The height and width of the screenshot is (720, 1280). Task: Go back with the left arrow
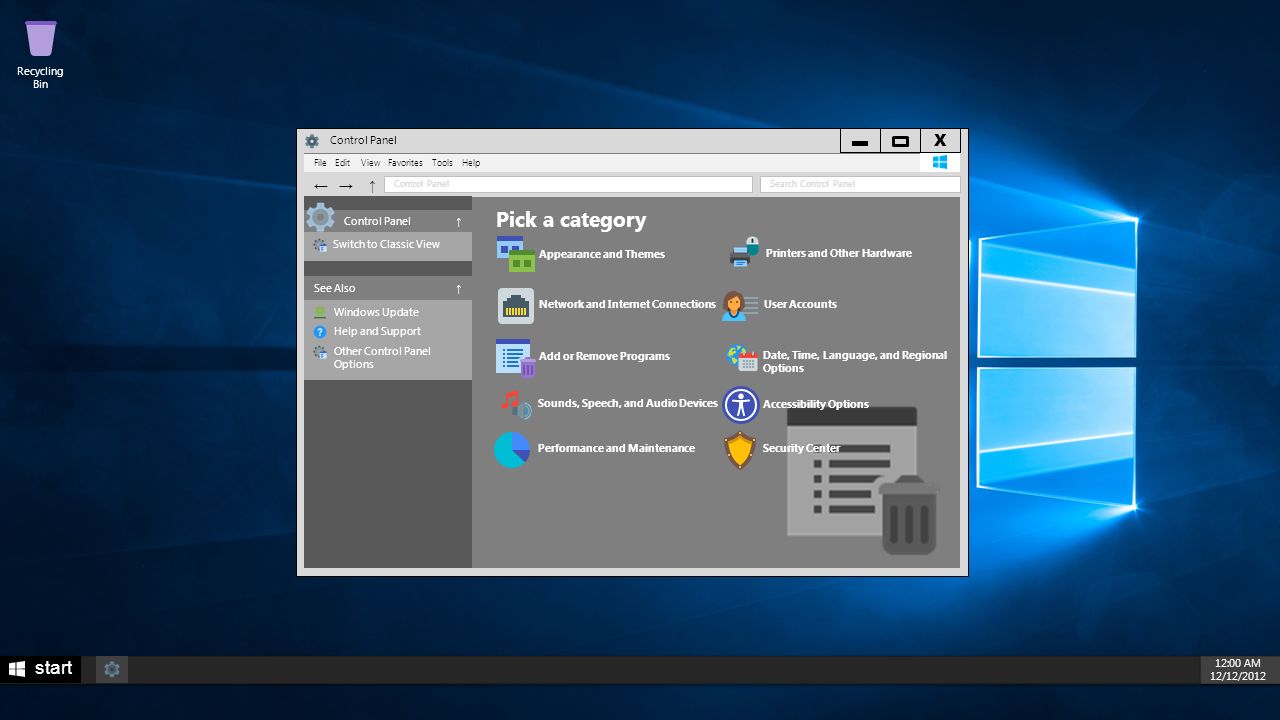coord(321,185)
